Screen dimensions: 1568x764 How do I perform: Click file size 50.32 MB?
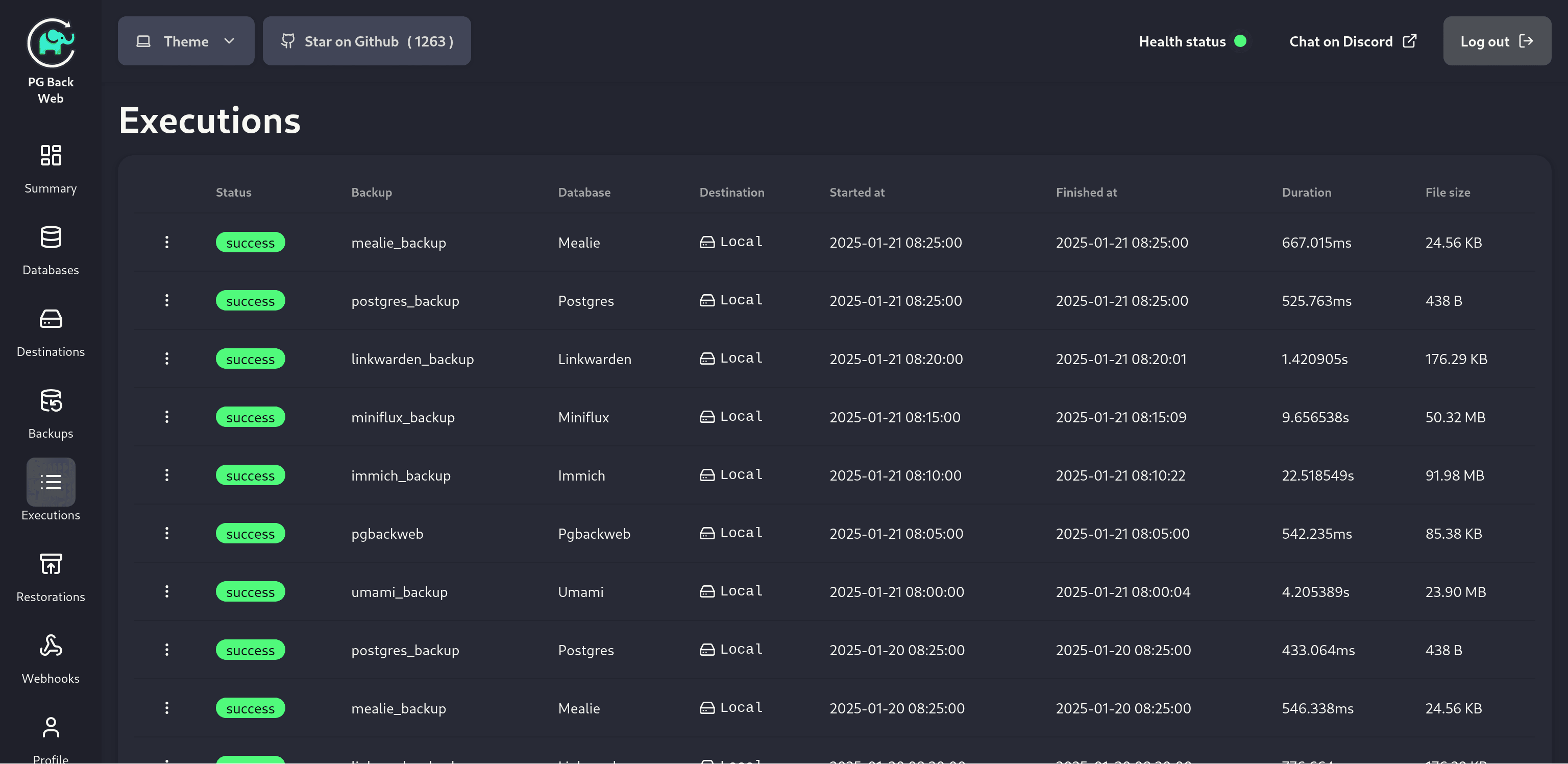click(x=1455, y=417)
